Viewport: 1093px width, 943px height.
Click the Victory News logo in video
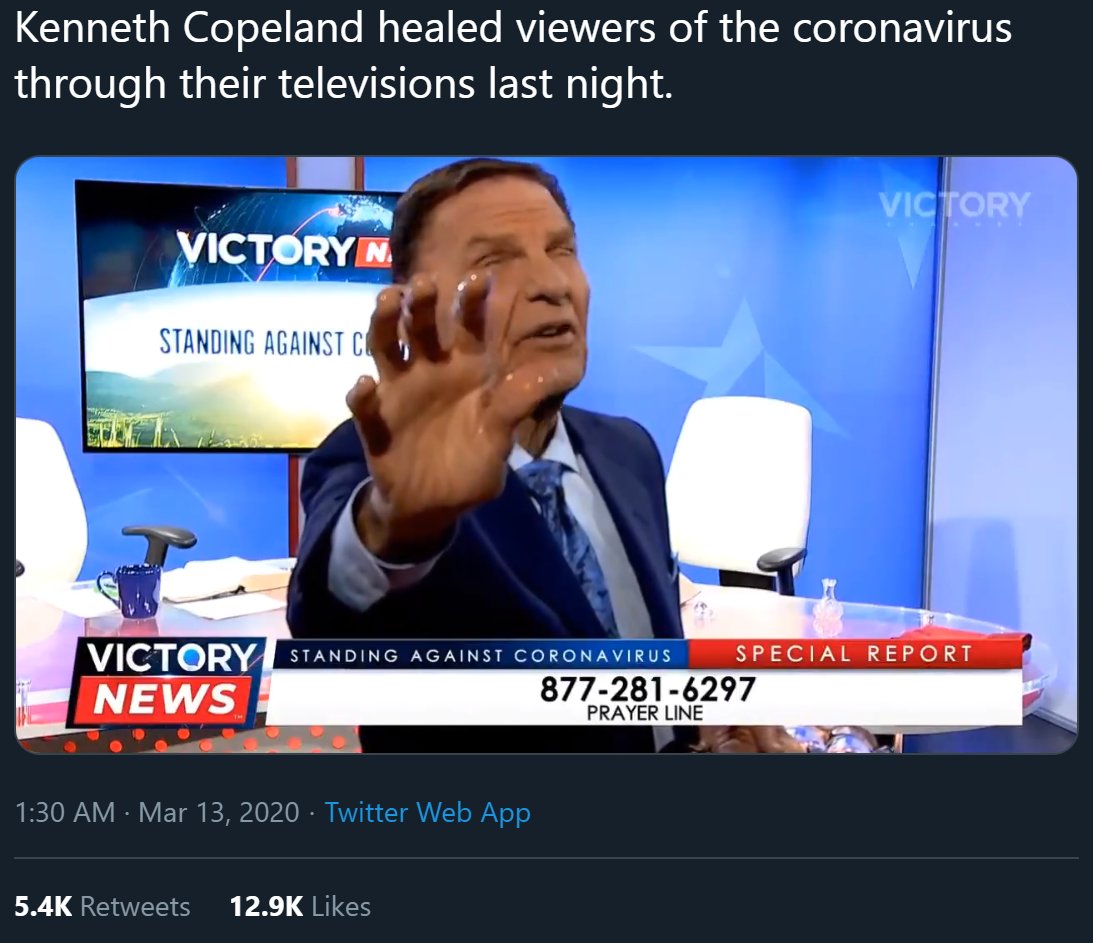pos(167,682)
